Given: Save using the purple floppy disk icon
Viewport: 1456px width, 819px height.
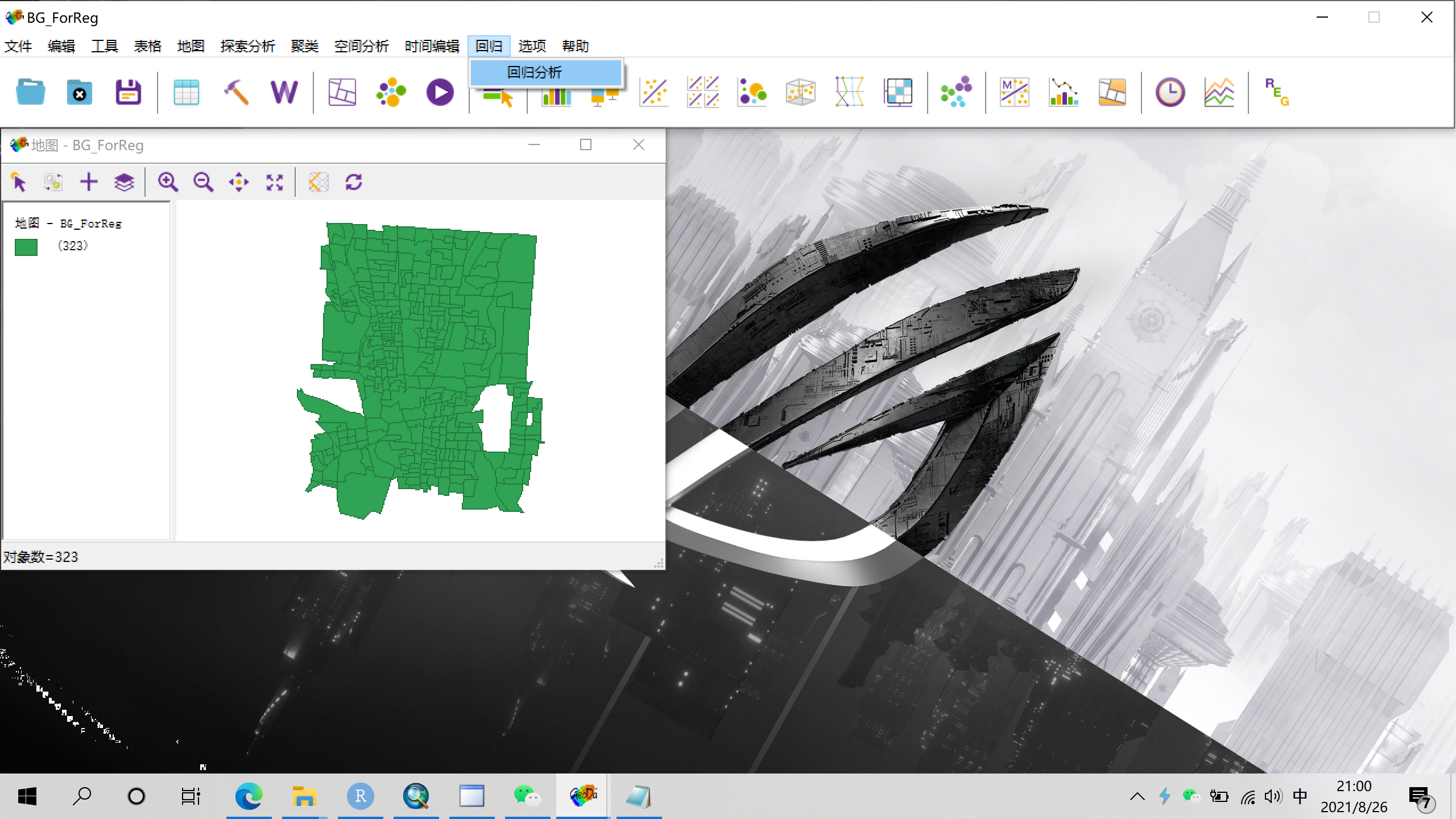Looking at the screenshot, I should (129, 92).
